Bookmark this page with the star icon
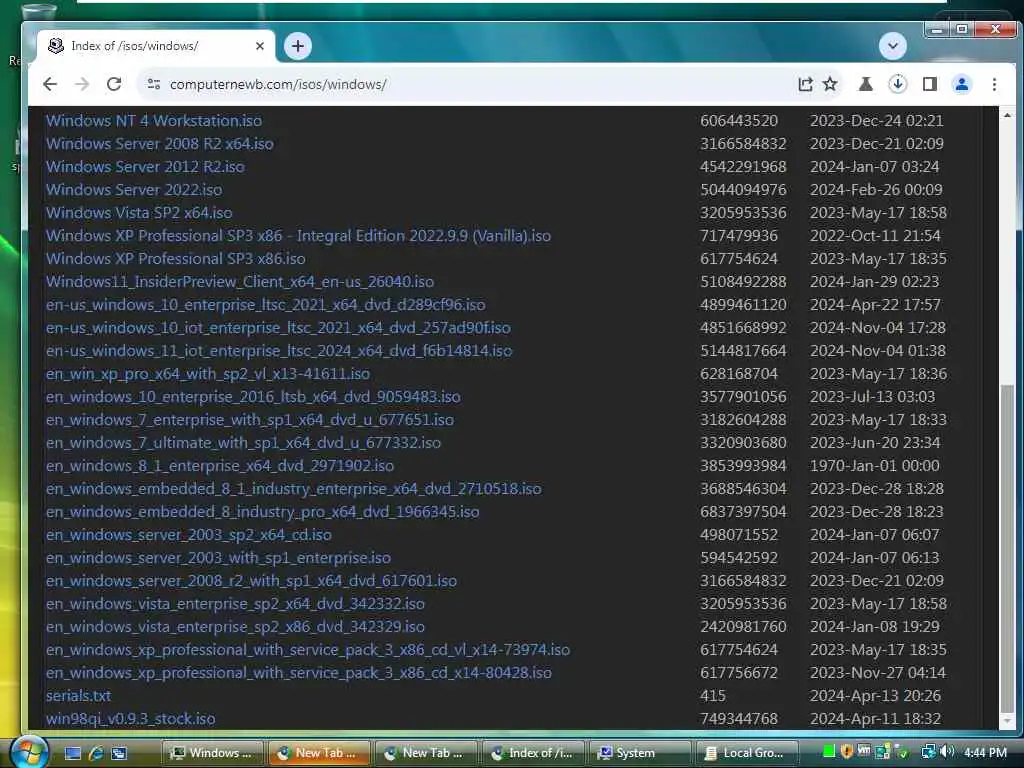The image size is (1024, 768). [x=830, y=84]
